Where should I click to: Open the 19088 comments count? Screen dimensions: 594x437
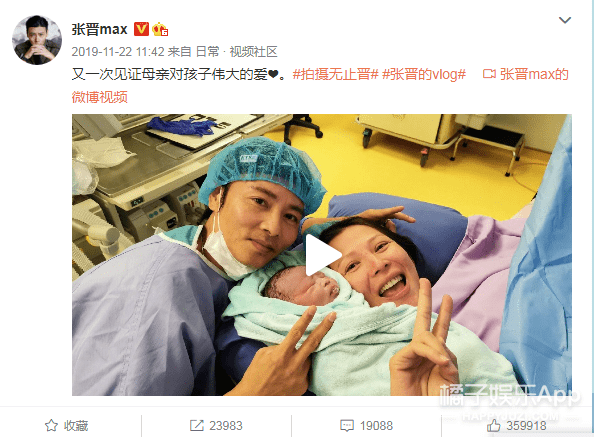[x=376, y=426]
